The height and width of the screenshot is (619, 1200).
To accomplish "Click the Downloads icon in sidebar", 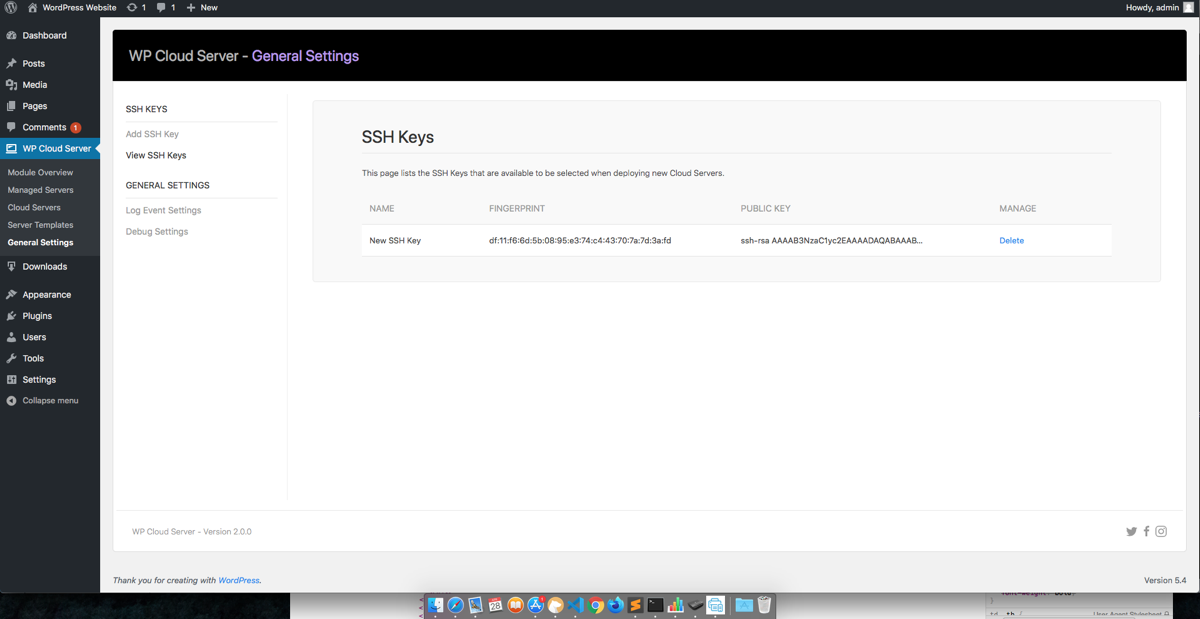I will tap(11, 267).
